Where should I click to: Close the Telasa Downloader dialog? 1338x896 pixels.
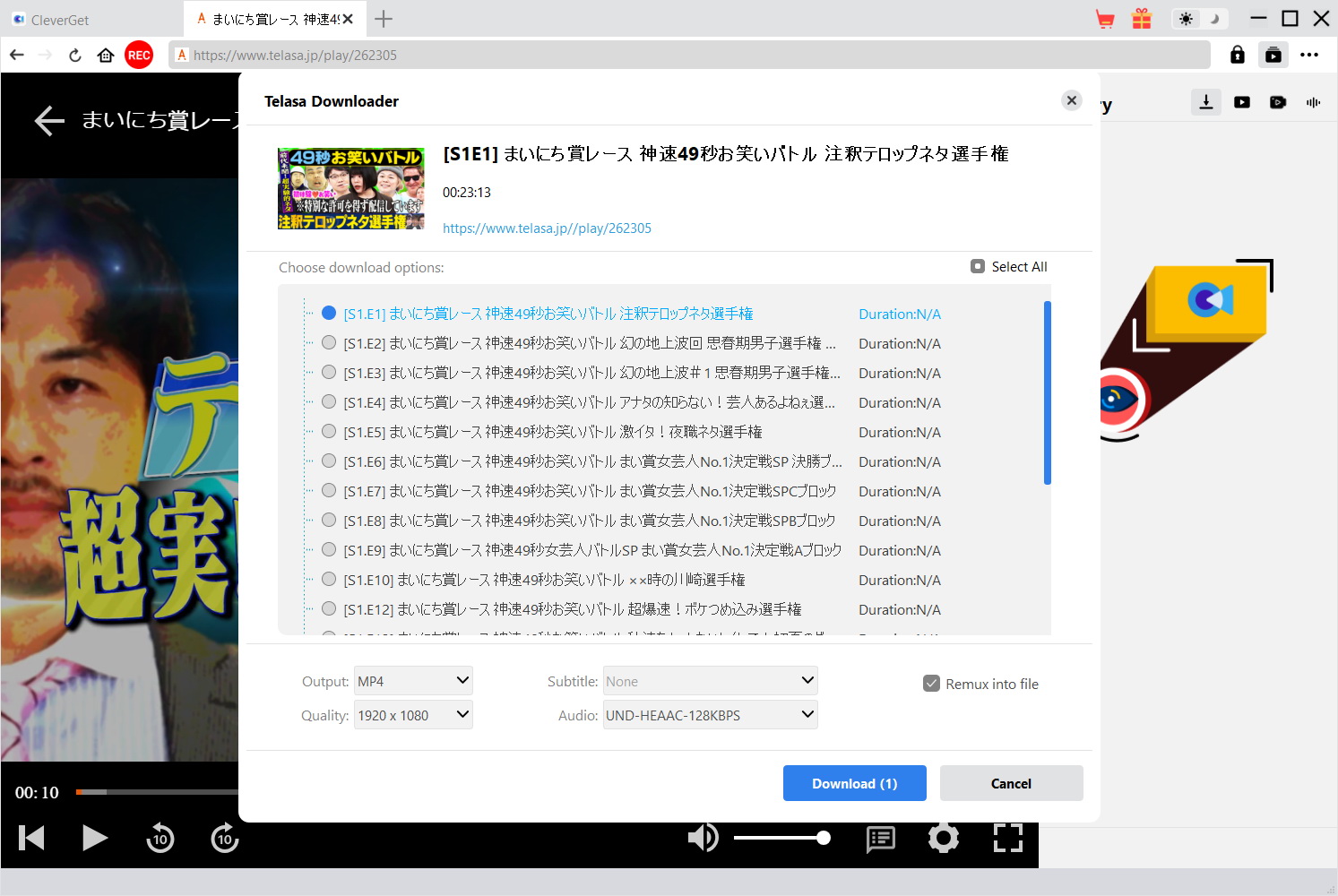(1072, 100)
